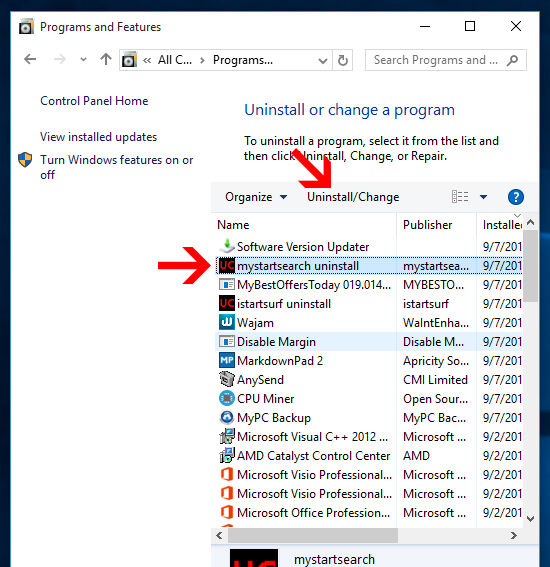
Task: Click the AMD Catalyst Control Center icon
Action: click(x=227, y=455)
